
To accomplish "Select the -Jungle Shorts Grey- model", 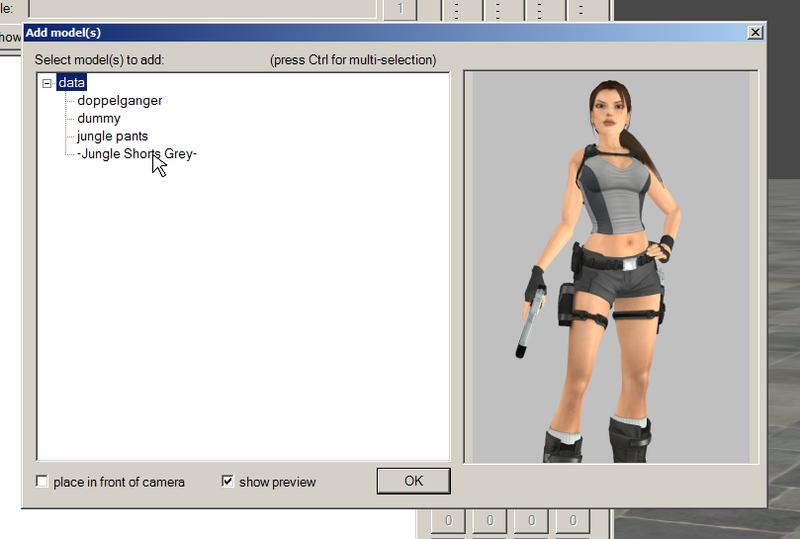I will coord(137,154).
